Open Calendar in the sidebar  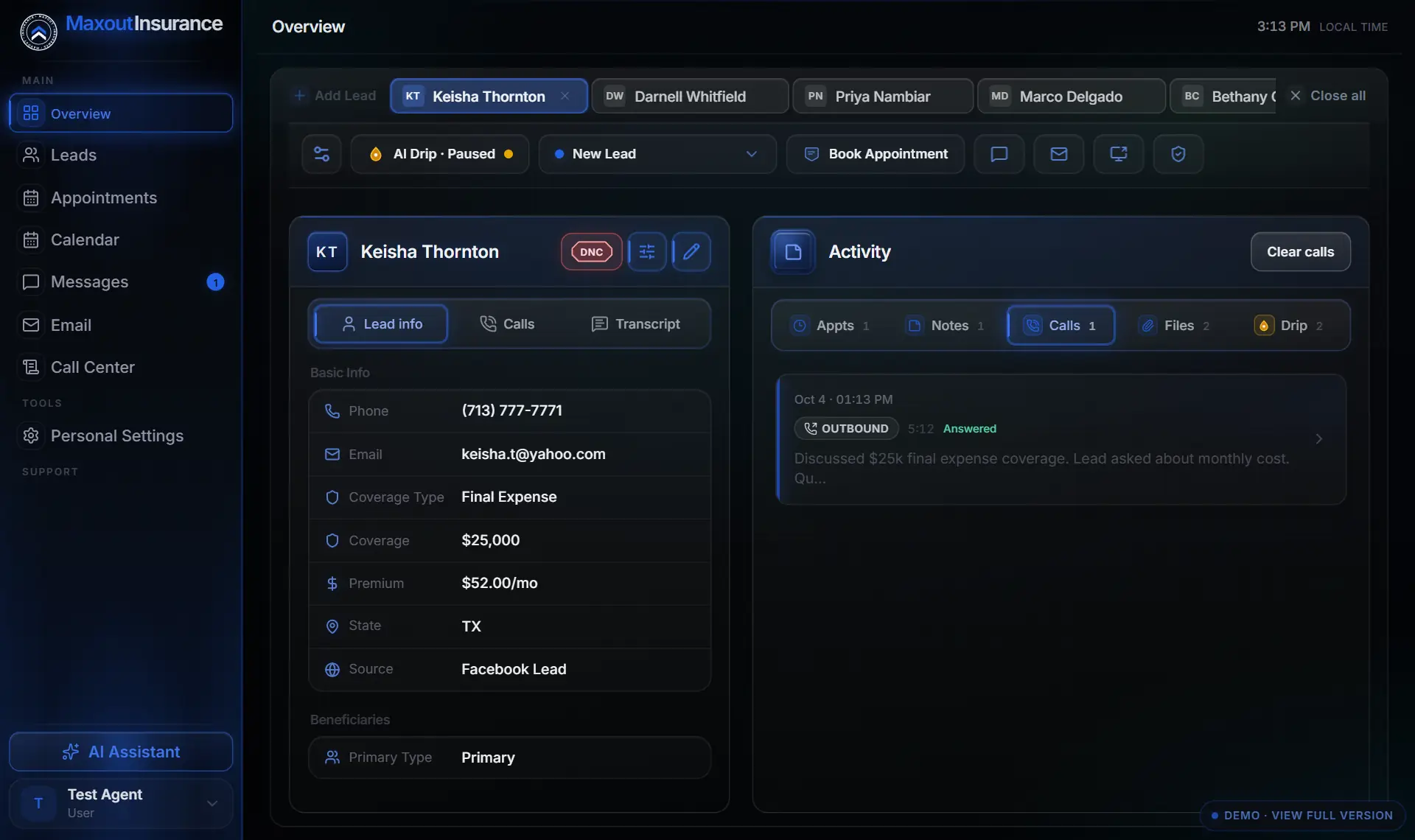coord(121,240)
